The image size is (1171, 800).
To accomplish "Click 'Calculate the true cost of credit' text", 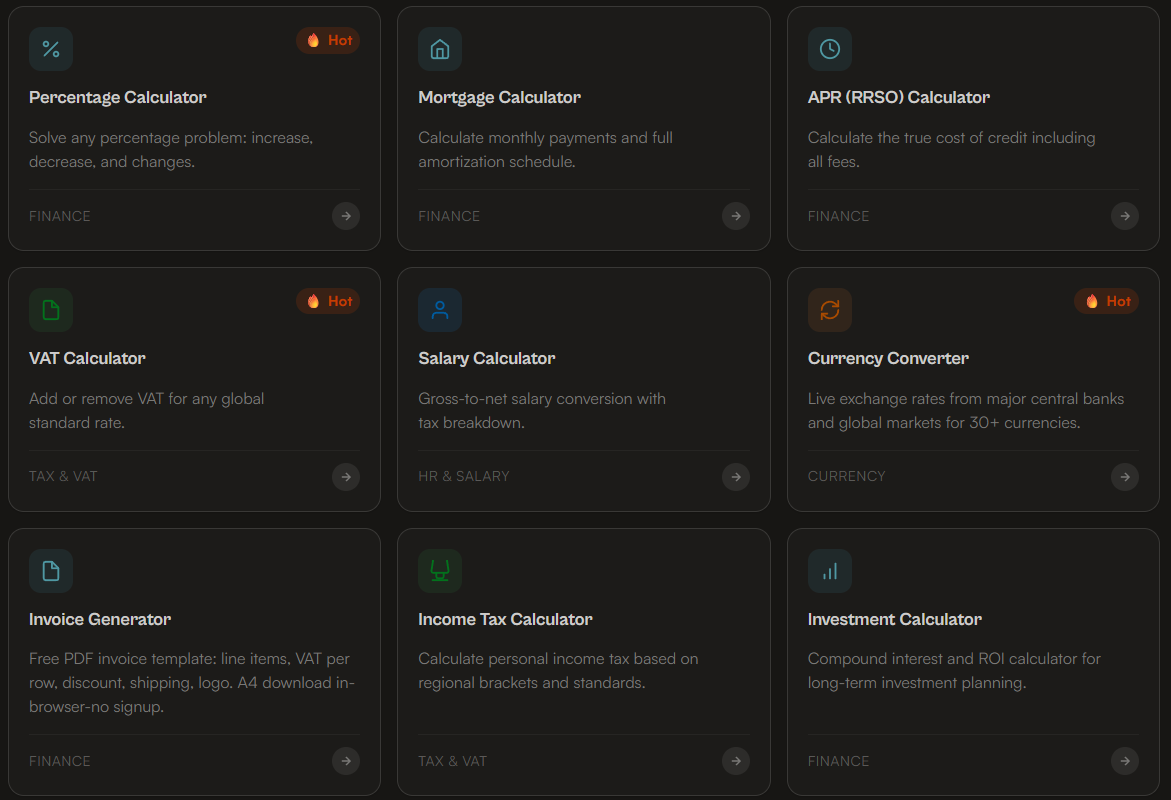I will tap(951, 149).
